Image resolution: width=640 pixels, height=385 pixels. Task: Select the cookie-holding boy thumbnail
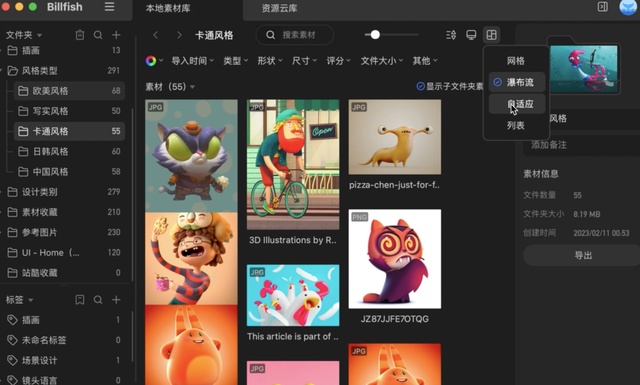[x=191, y=258]
